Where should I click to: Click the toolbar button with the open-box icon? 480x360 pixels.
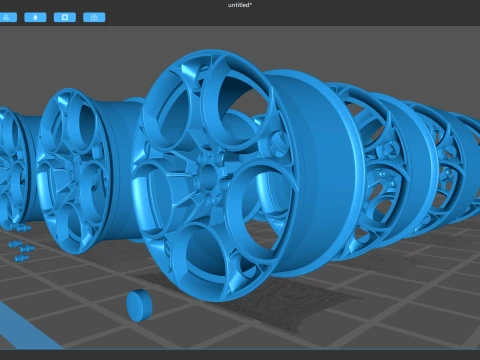[x=94, y=17]
